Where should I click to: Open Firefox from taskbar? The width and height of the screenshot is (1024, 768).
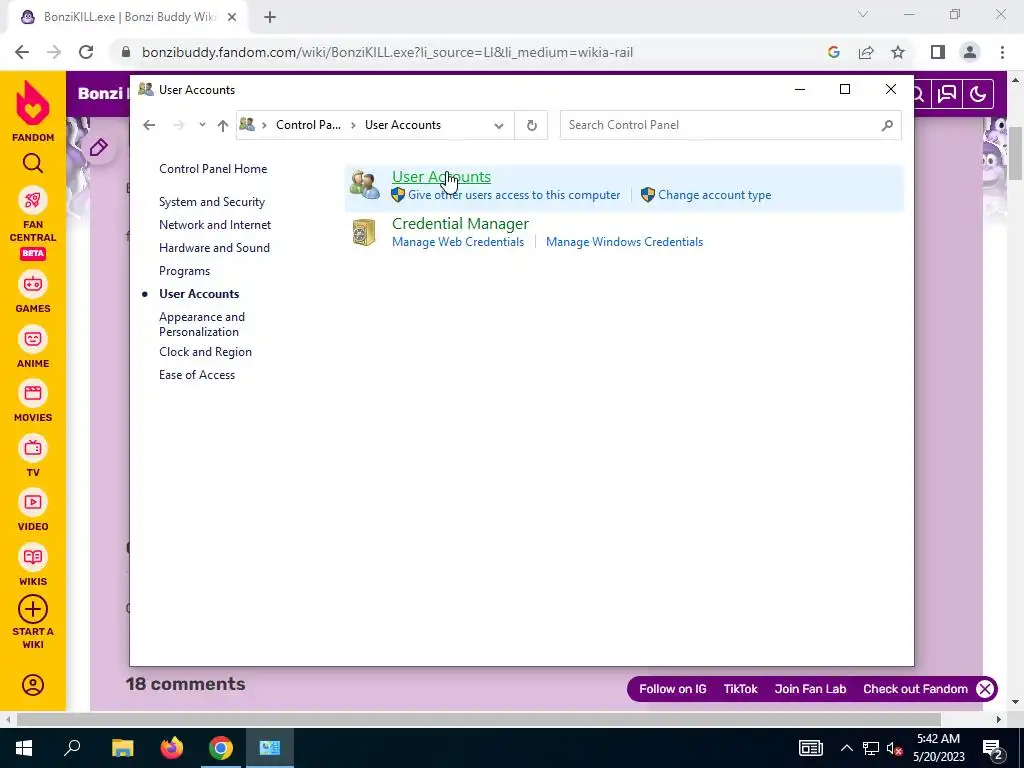[172, 748]
